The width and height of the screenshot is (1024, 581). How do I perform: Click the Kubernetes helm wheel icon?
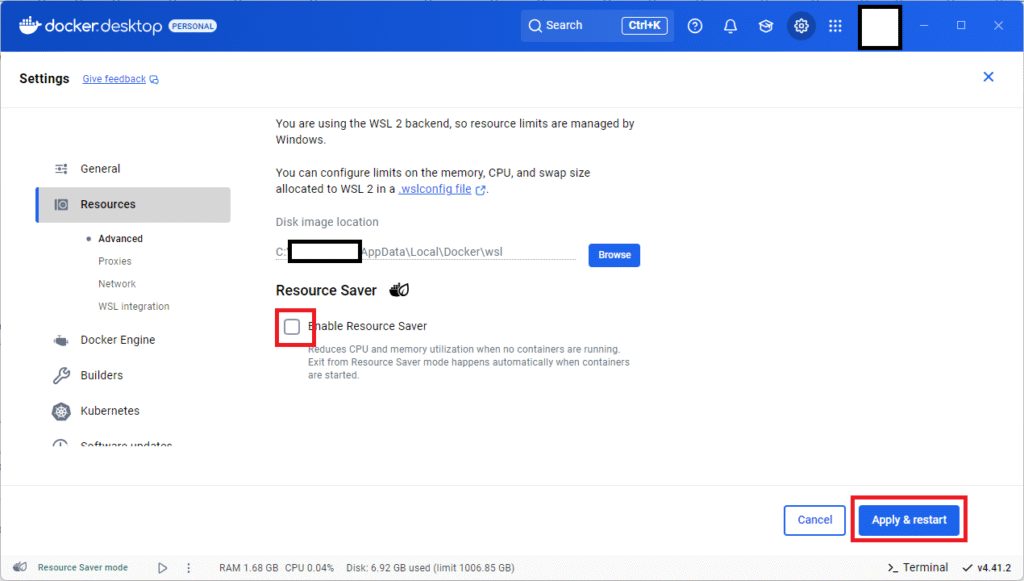tap(61, 411)
